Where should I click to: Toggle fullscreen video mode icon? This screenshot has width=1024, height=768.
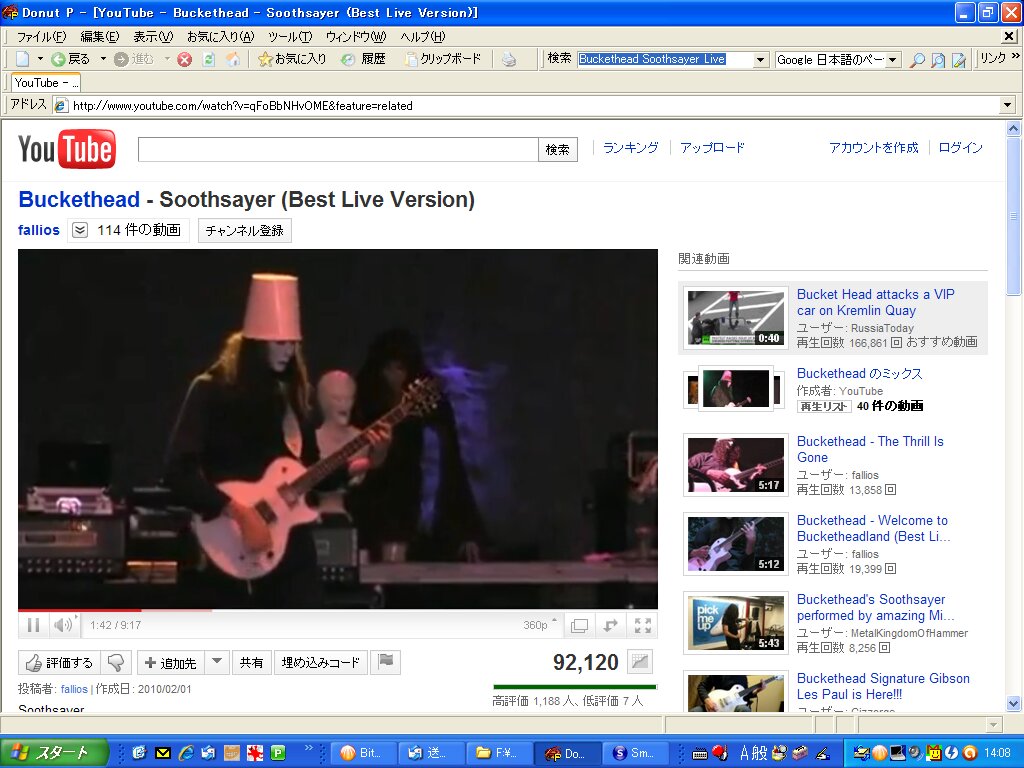[x=643, y=626]
